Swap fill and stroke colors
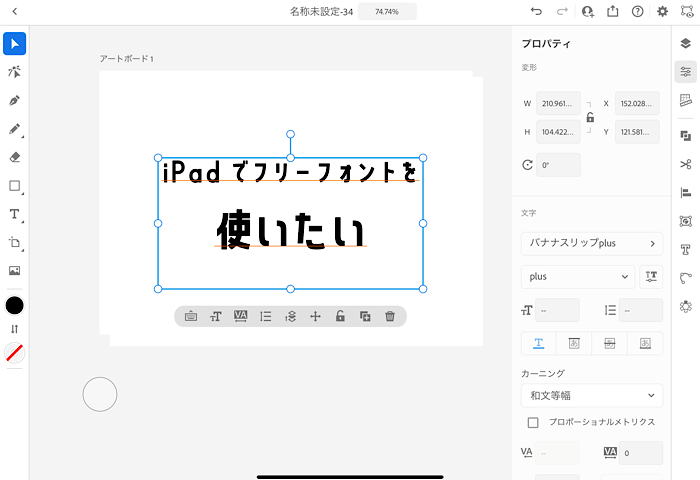The height and width of the screenshot is (480, 700). pyautogui.click(x=14, y=329)
